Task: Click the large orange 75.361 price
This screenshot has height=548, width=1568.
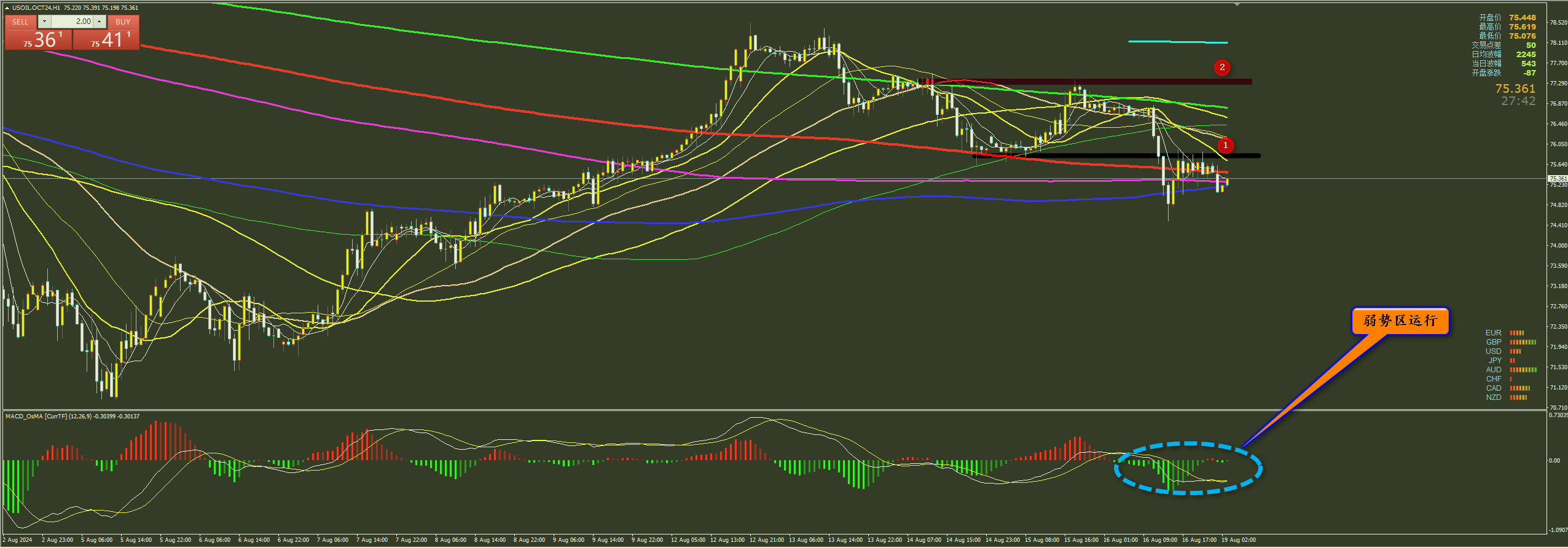Action: [x=1515, y=89]
